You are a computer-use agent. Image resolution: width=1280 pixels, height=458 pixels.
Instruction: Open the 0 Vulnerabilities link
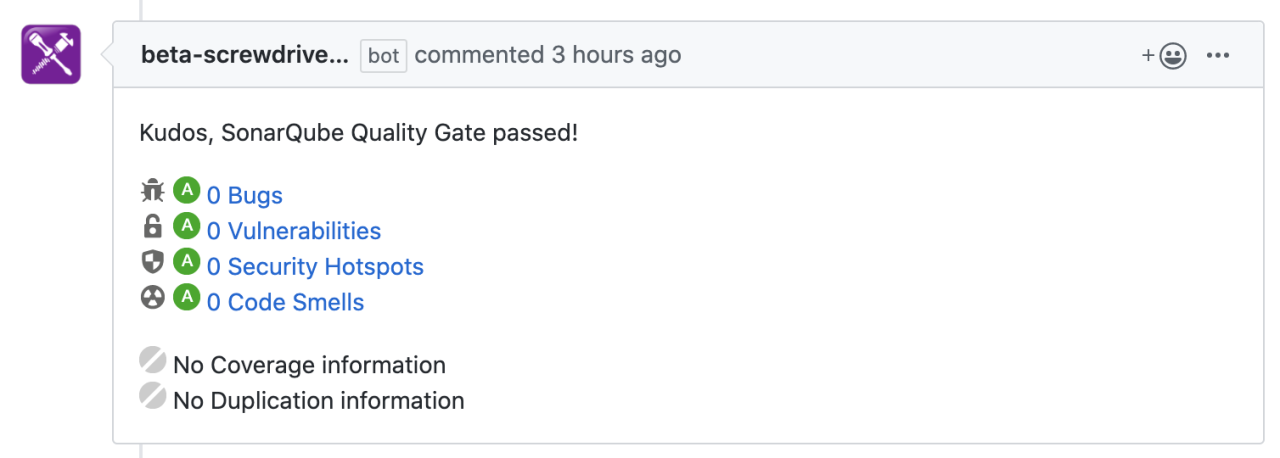click(294, 231)
